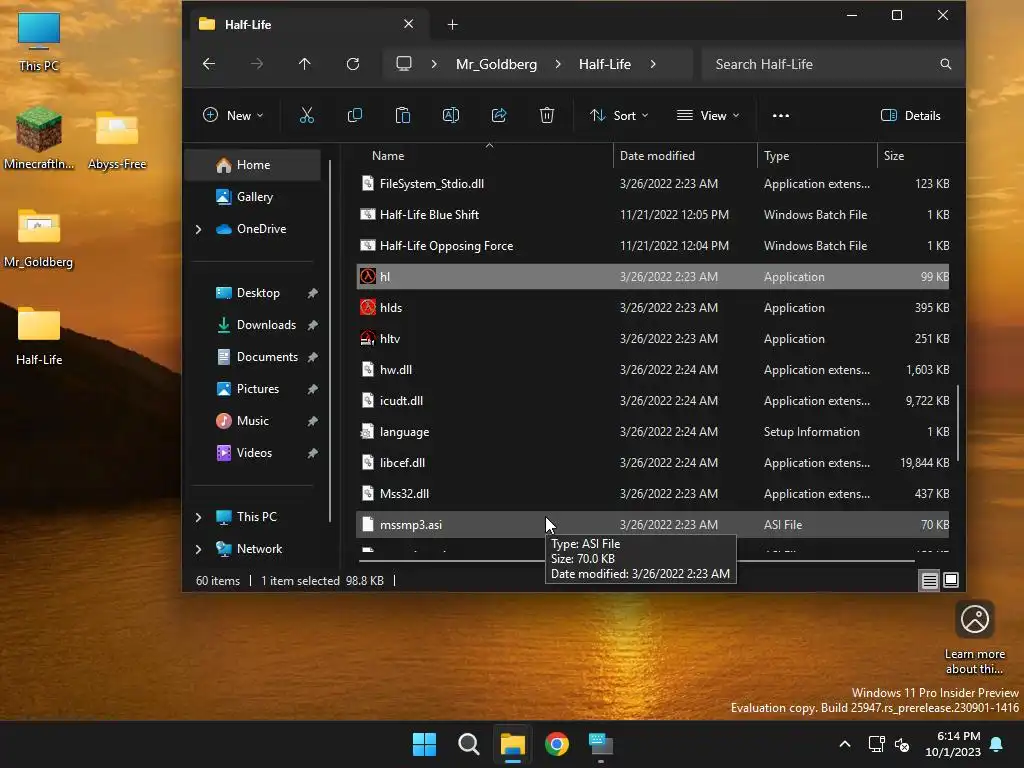The image size is (1024, 768).
Task: Go back with the left arrow
Action: [x=209, y=64]
